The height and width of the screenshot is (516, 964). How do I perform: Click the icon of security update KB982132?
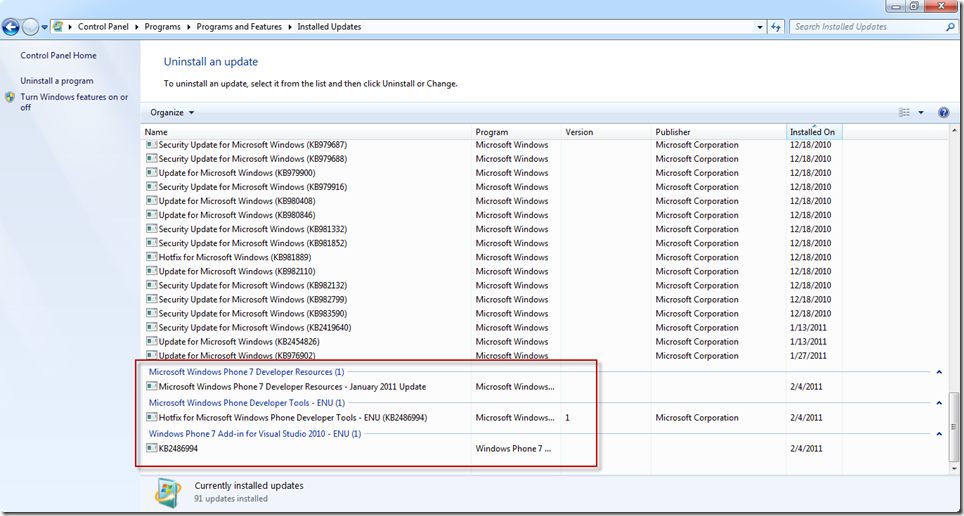point(151,285)
